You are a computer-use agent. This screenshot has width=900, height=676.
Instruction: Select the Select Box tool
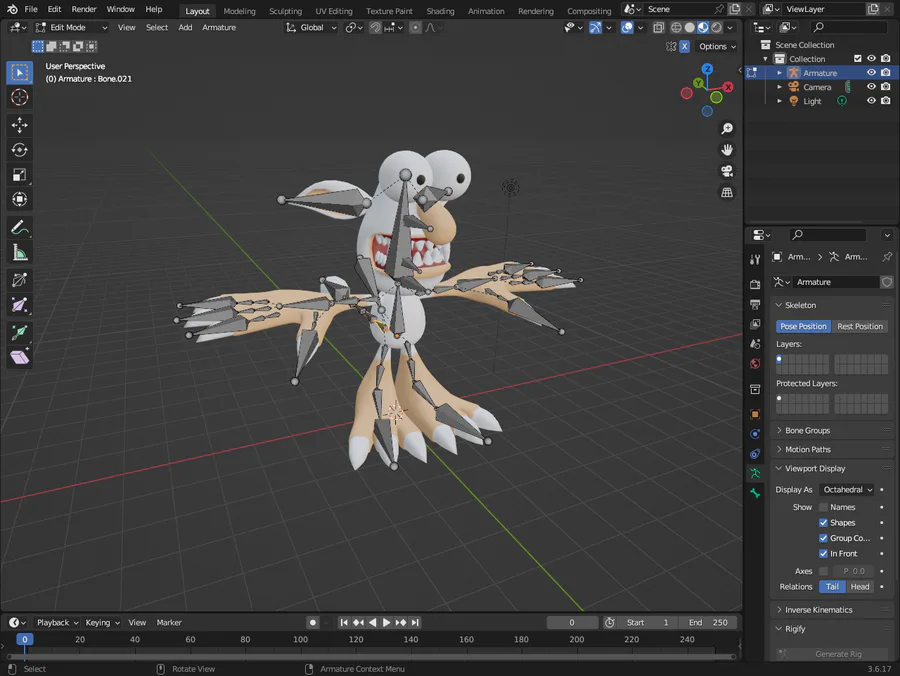pyautogui.click(x=20, y=72)
